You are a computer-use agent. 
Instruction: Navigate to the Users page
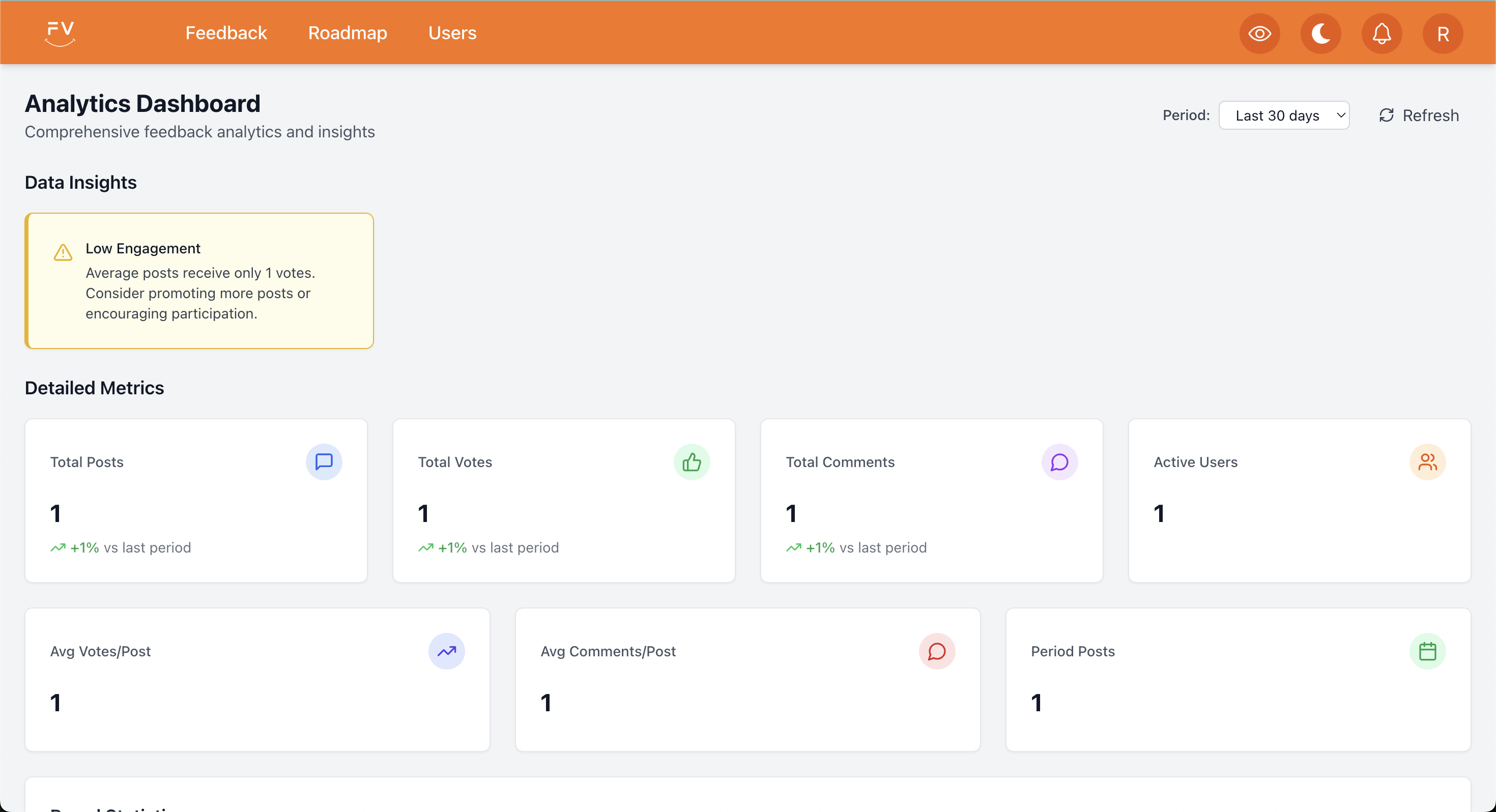(452, 33)
